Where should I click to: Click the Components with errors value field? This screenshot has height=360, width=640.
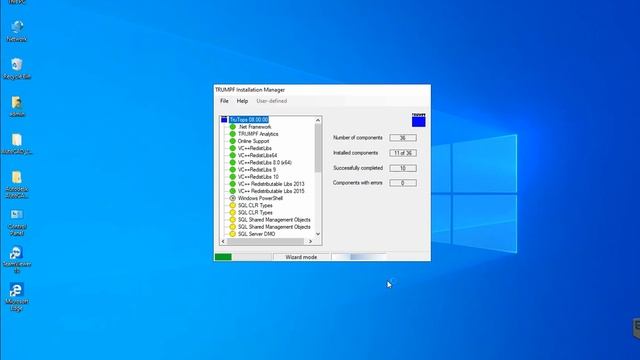[x=403, y=183]
